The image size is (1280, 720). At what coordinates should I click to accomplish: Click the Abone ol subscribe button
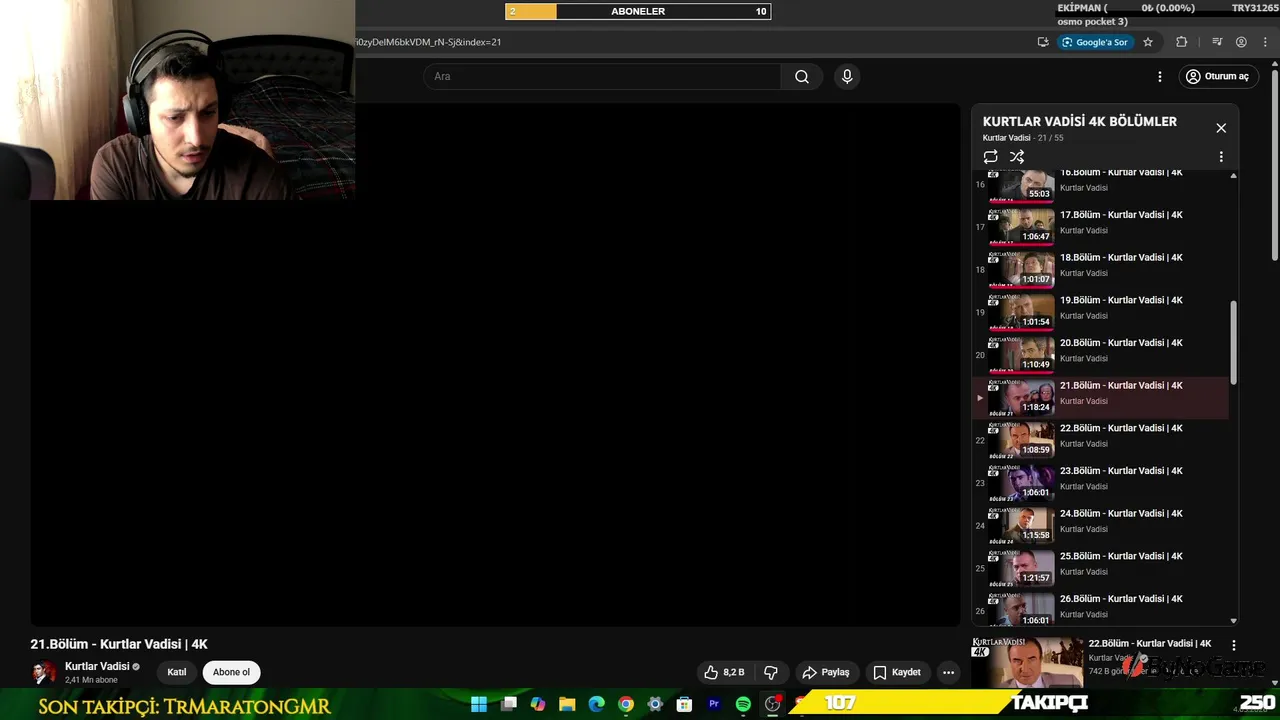(231, 673)
